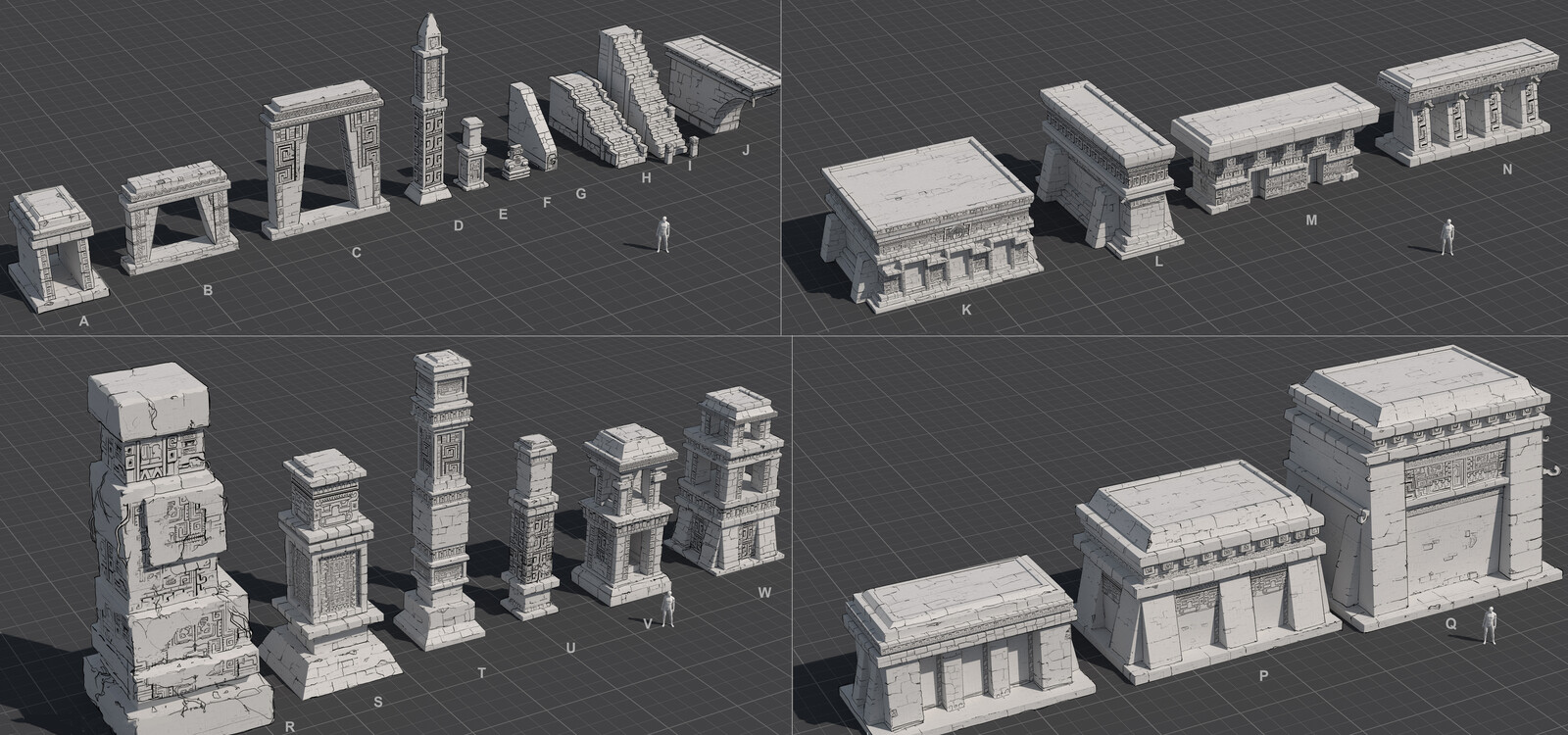Click the letter label S

pos(378,701)
